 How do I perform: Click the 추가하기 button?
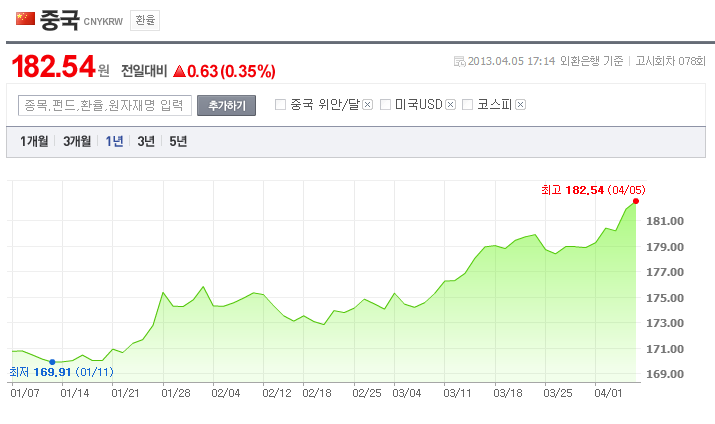(226, 105)
